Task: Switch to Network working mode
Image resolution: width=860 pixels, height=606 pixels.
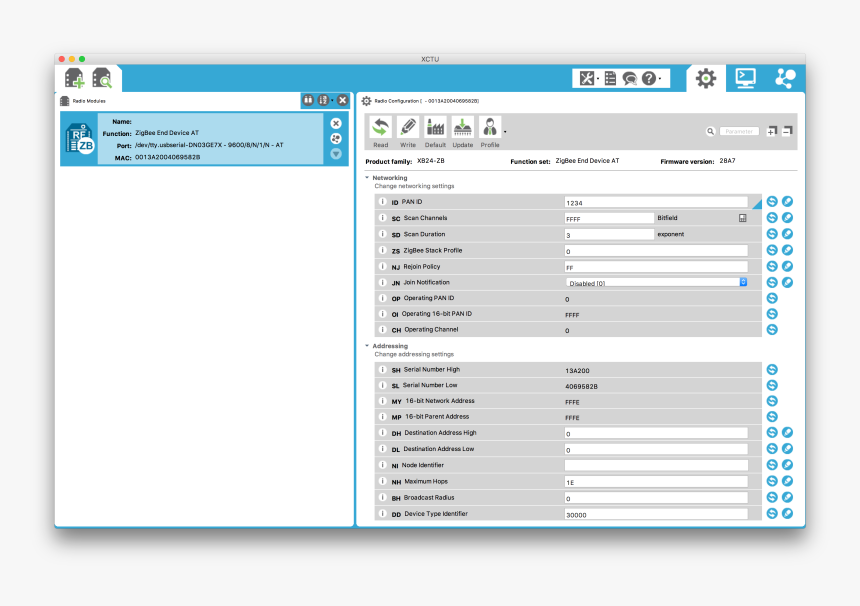Action: pyautogui.click(x=785, y=78)
